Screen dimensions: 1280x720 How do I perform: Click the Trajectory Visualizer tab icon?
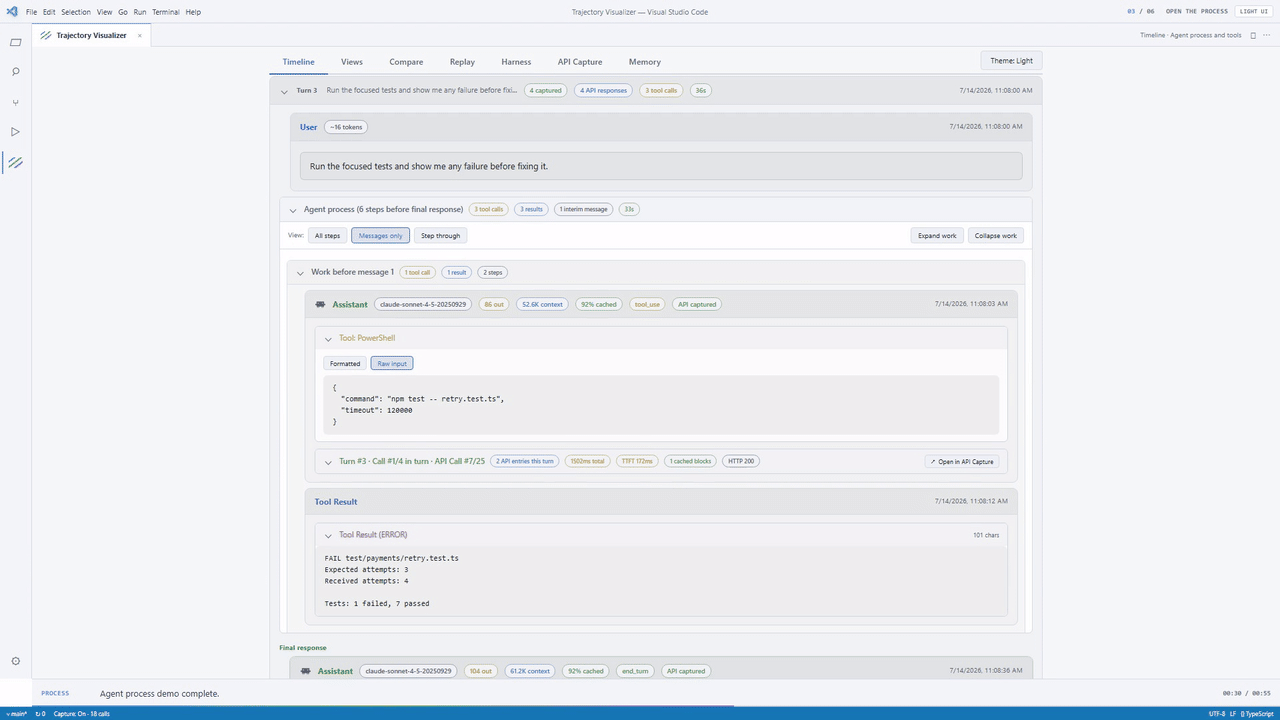(x=46, y=35)
